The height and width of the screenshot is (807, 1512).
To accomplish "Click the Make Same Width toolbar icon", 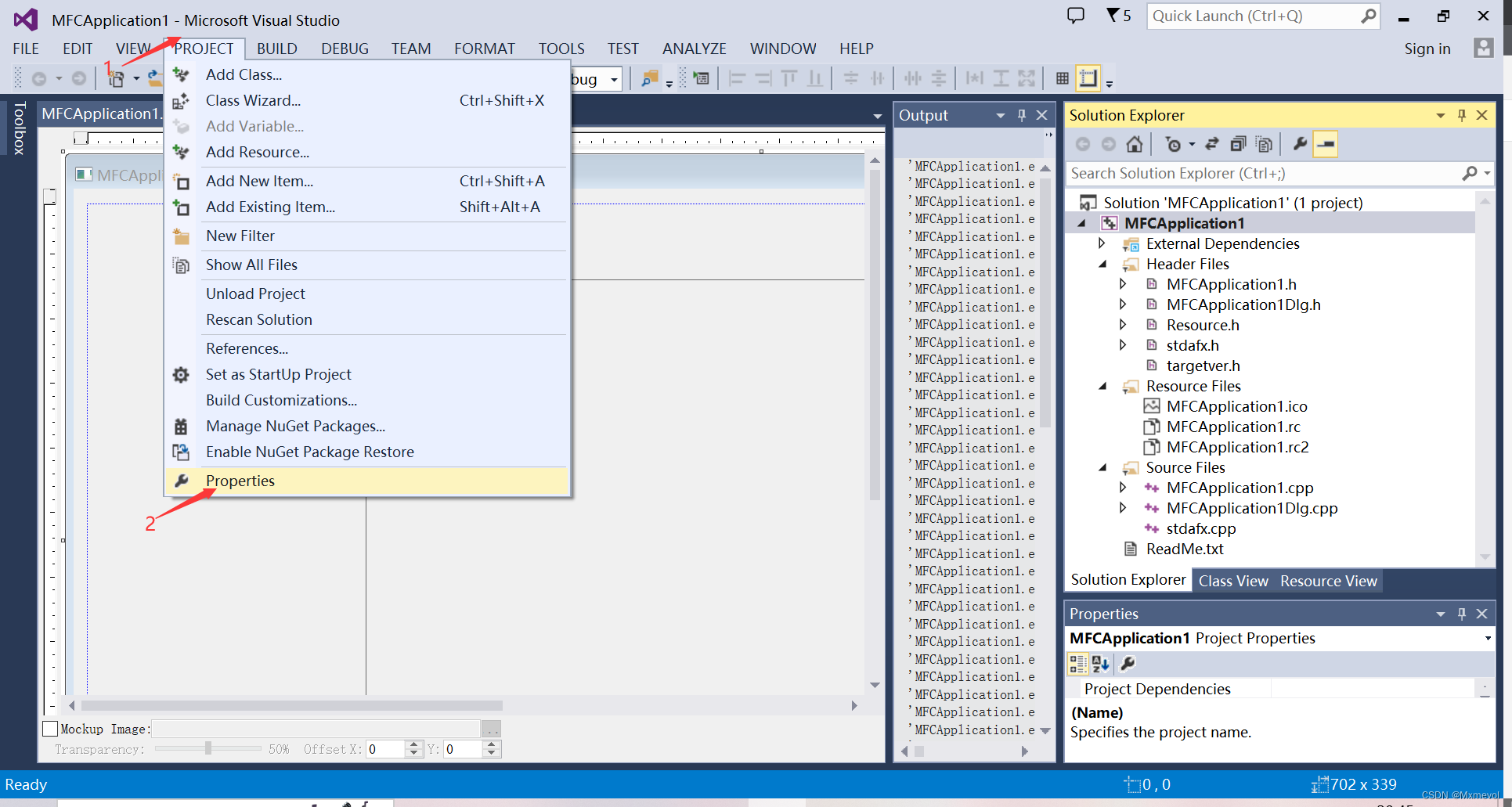I will (x=974, y=78).
